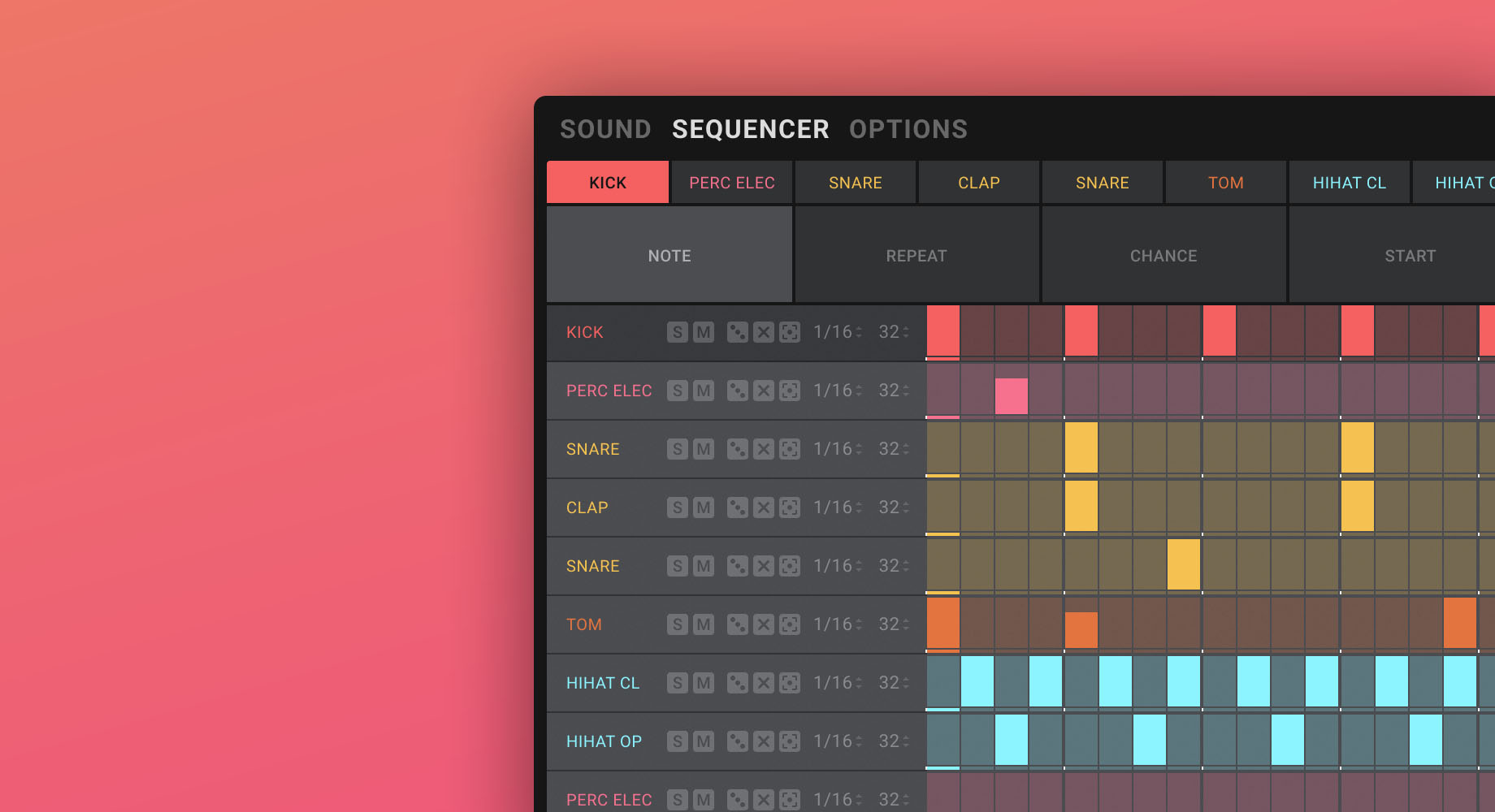This screenshot has width=1495, height=812.
Task: Select the NOTE lane tab
Action: [x=669, y=255]
